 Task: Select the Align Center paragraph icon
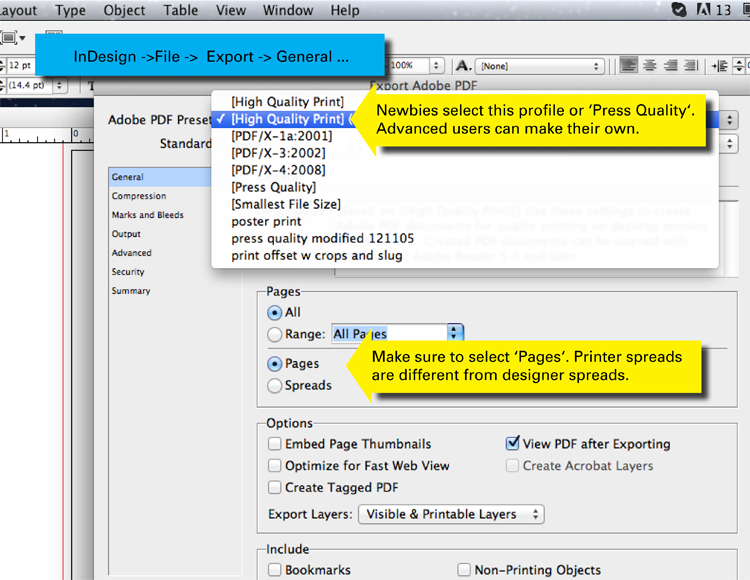pyautogui.click(x=650, y=65)
